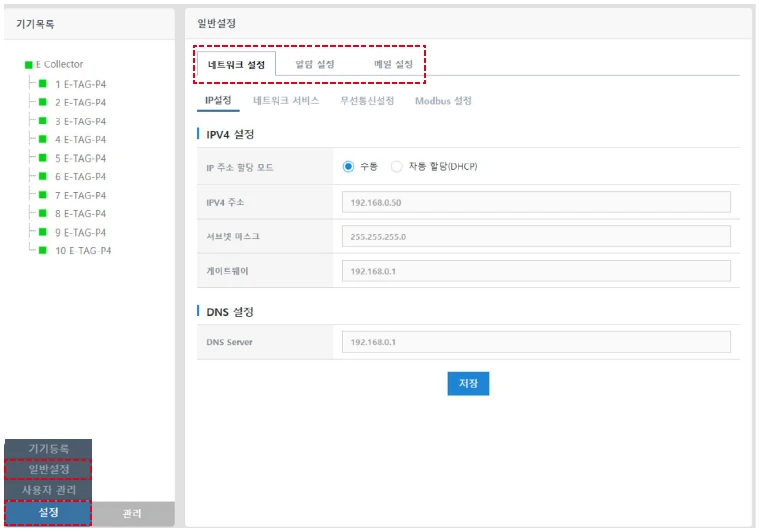Click green status icon of device 5
Viewport: 759px width, 532px height.
point(43,157)
